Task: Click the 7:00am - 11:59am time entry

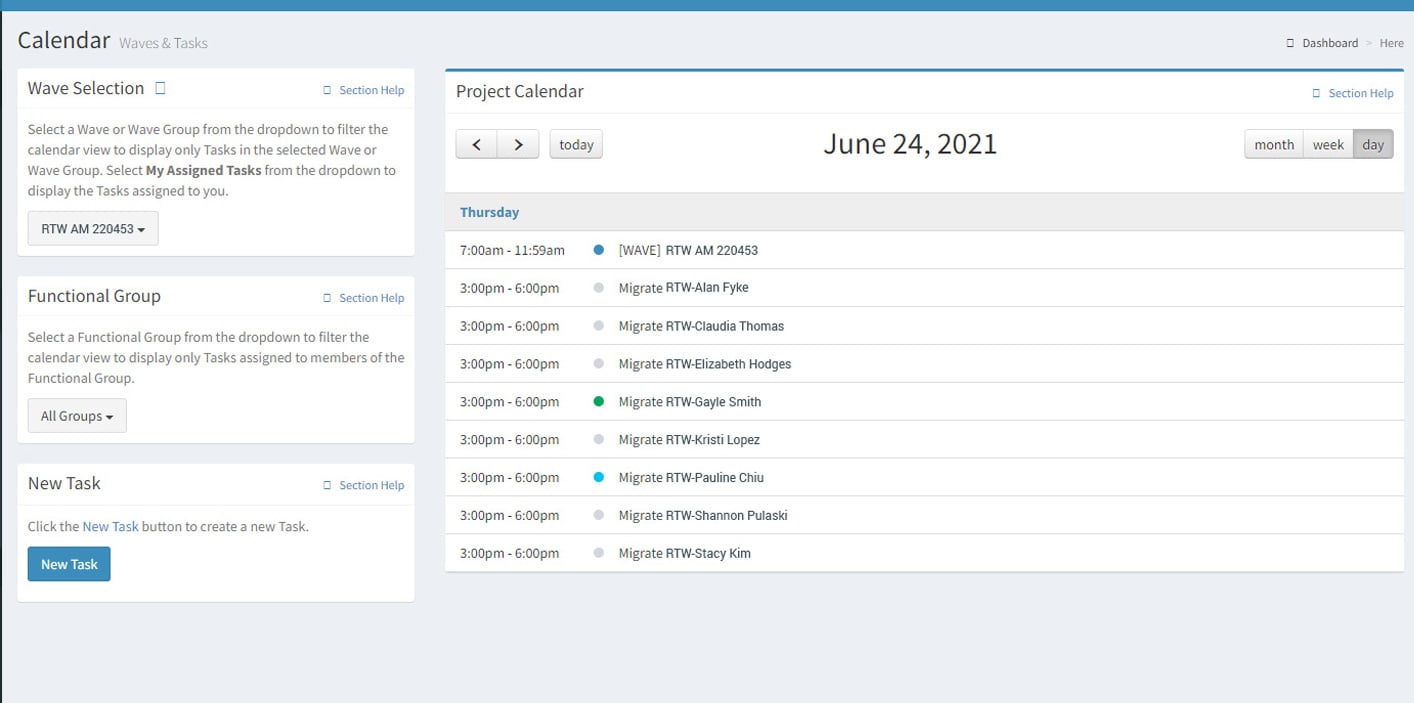Action: coord(512,250)
